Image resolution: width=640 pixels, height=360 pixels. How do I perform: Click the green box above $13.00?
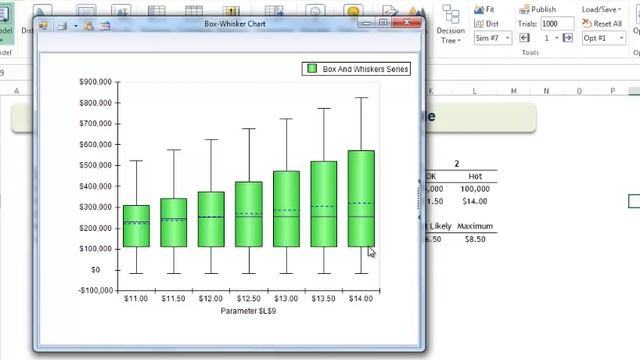[287, 209]
